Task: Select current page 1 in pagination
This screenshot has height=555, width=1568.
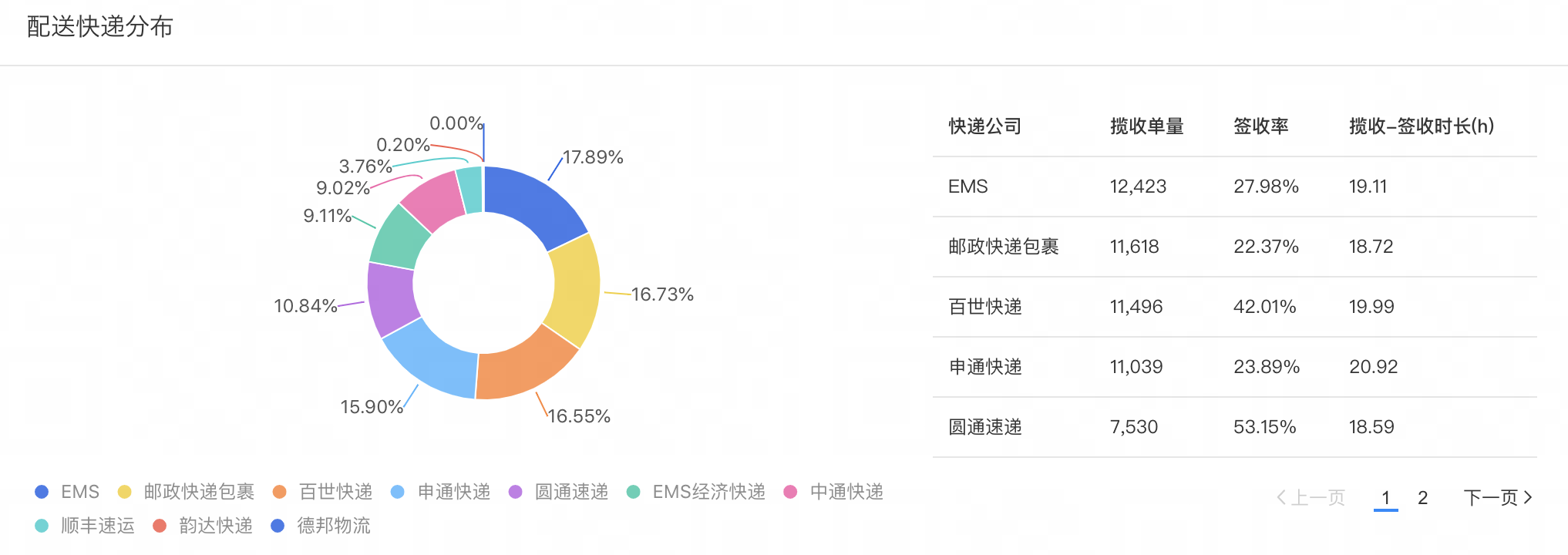Action: [x=1385, y=498]
